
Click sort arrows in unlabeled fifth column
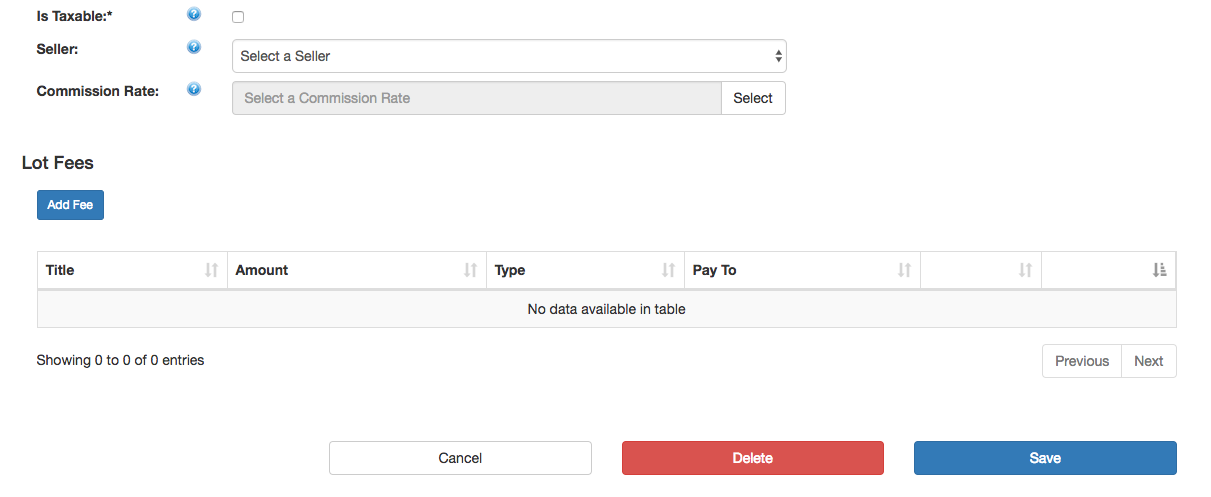1025,270
